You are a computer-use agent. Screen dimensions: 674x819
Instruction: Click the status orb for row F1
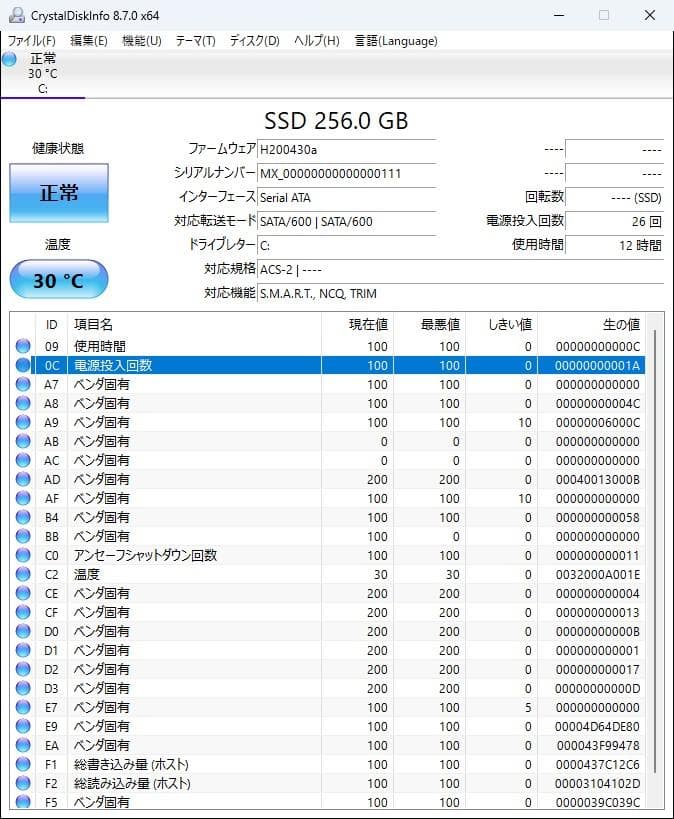(23, 764)
